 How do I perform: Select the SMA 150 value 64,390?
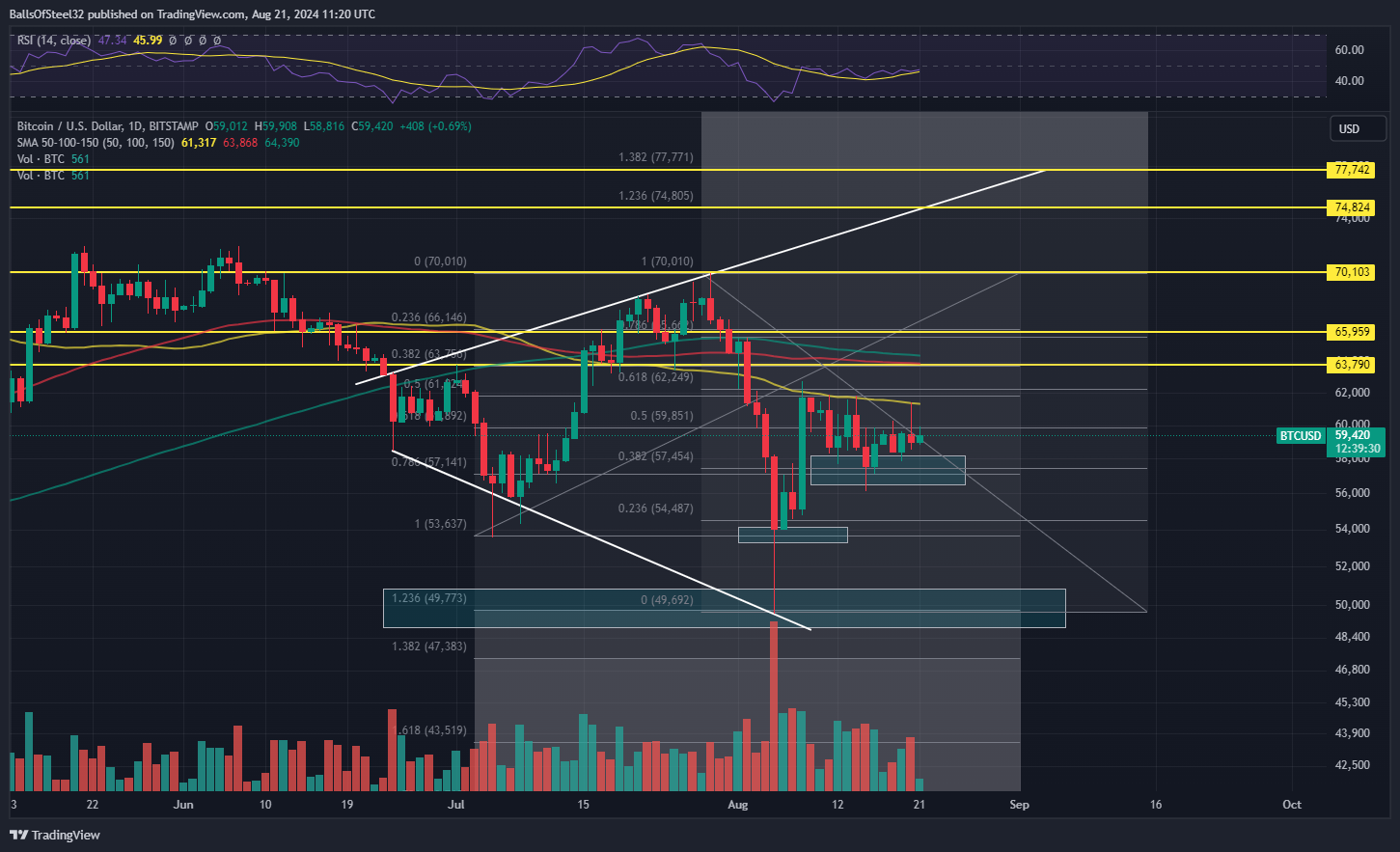tap(282, 143)
